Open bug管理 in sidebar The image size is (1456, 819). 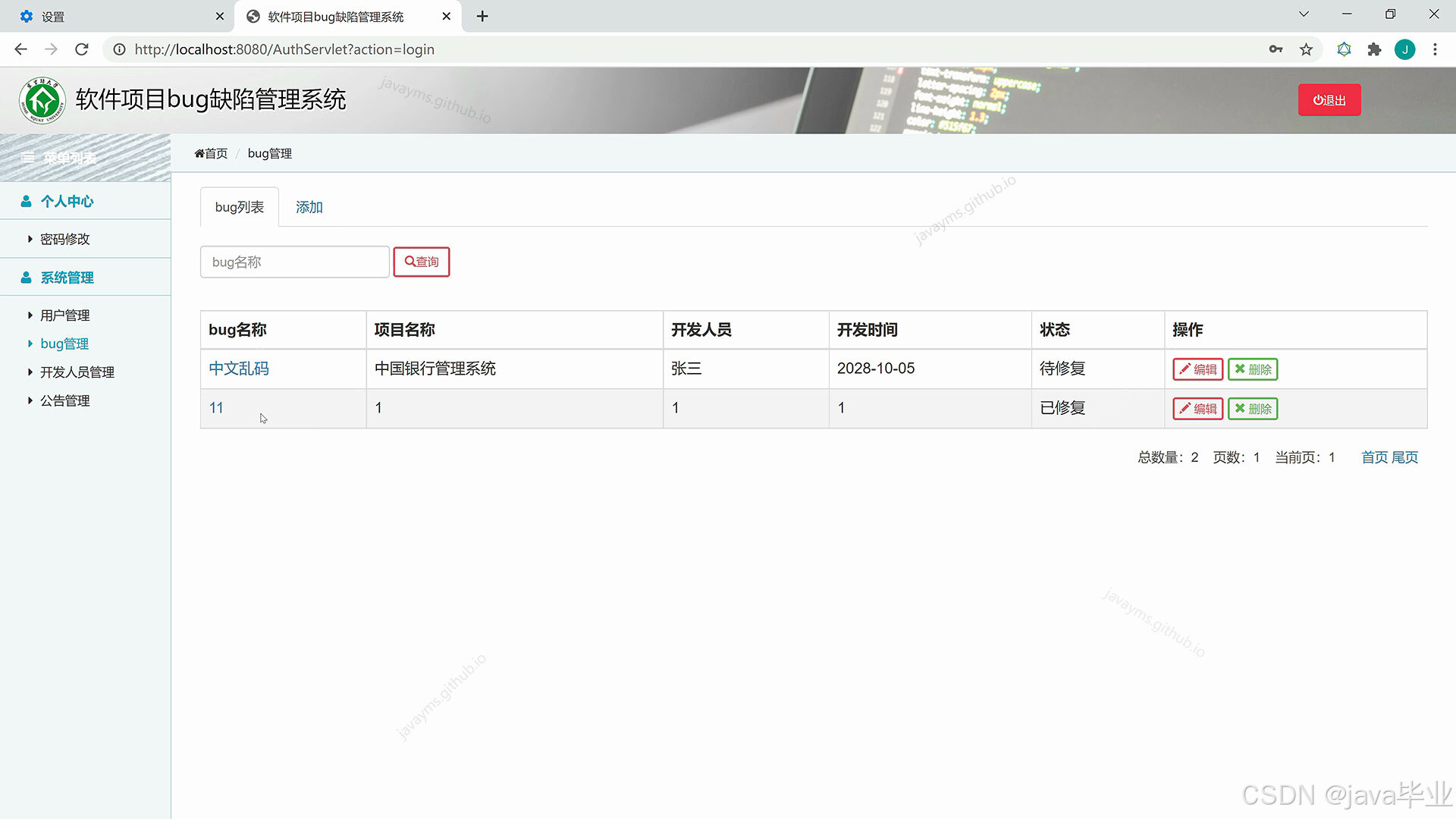pyautogui.click(x=64, y=344)
